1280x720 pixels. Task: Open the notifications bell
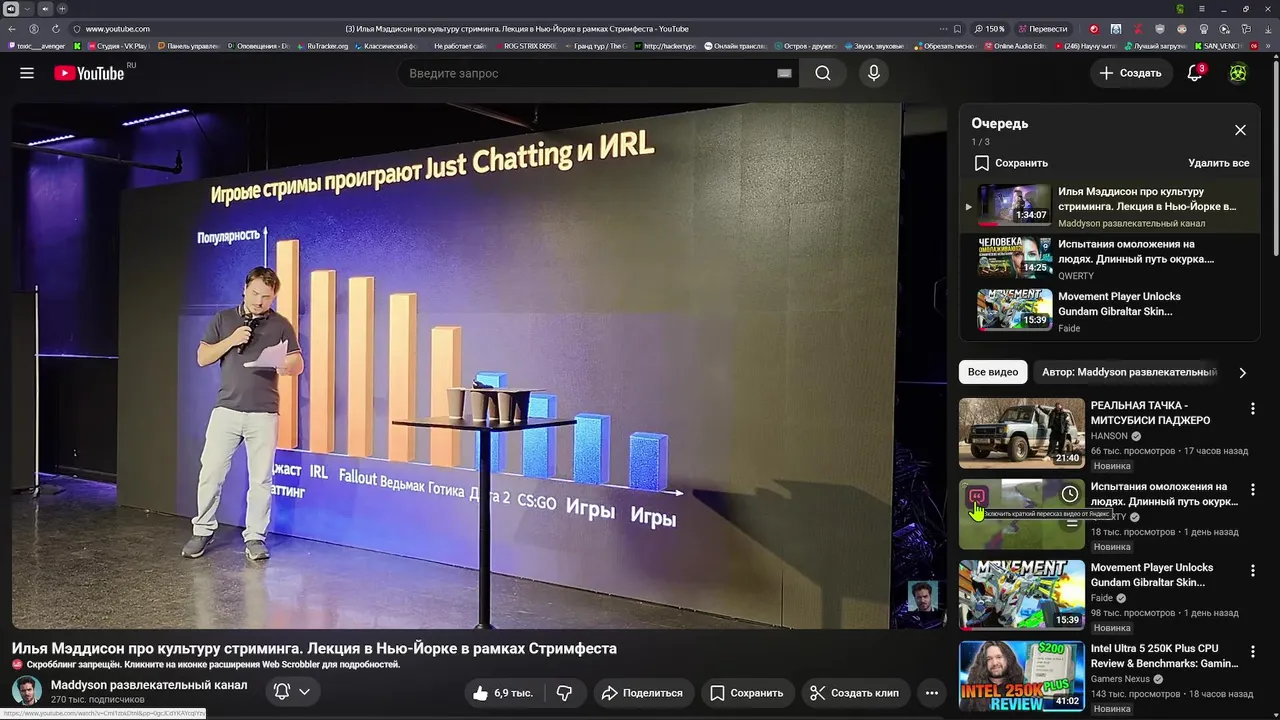pyautogui.click(x=1195, y=73)
